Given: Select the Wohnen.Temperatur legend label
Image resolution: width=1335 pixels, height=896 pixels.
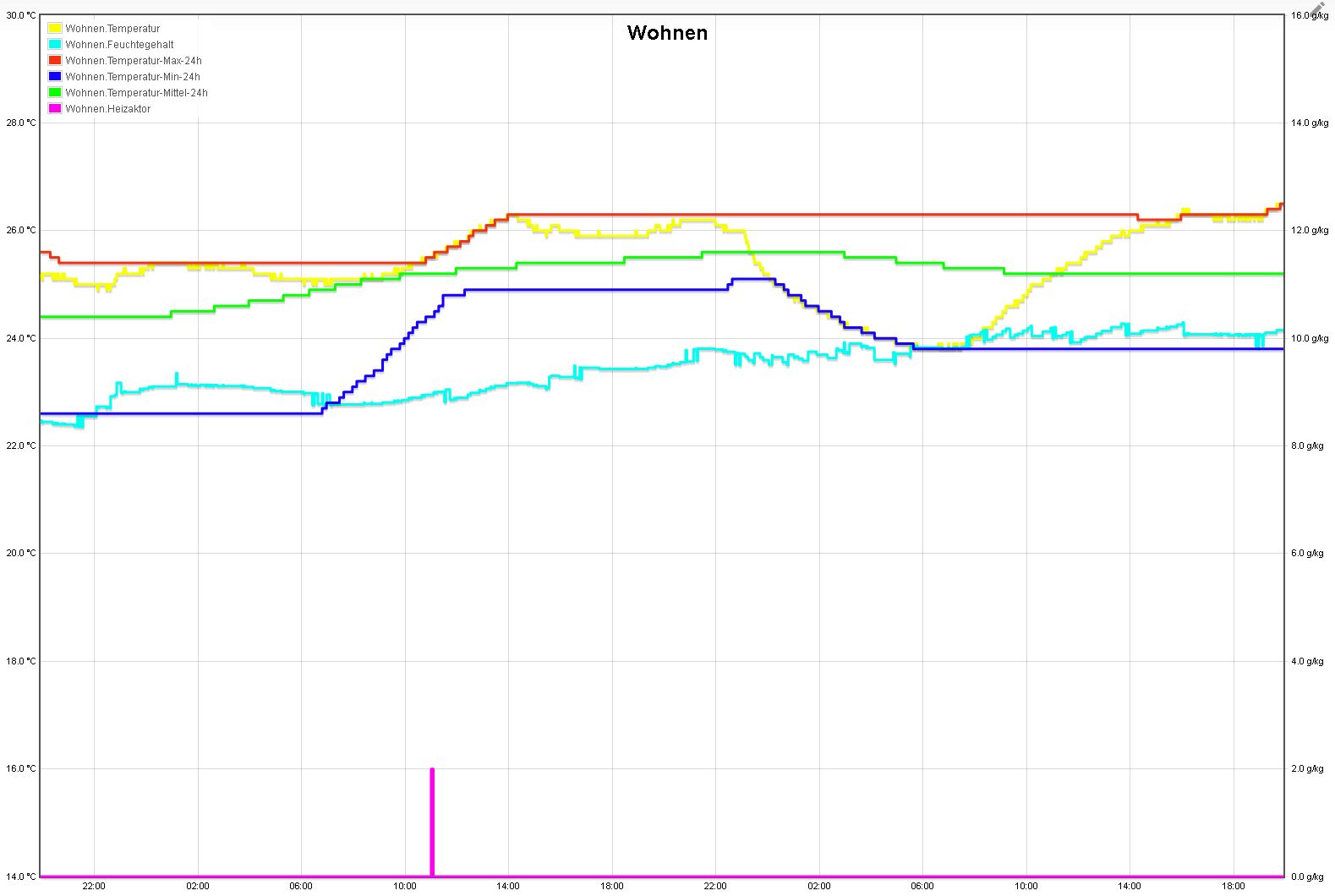Looking at the screenshot, I should [112, 29].
